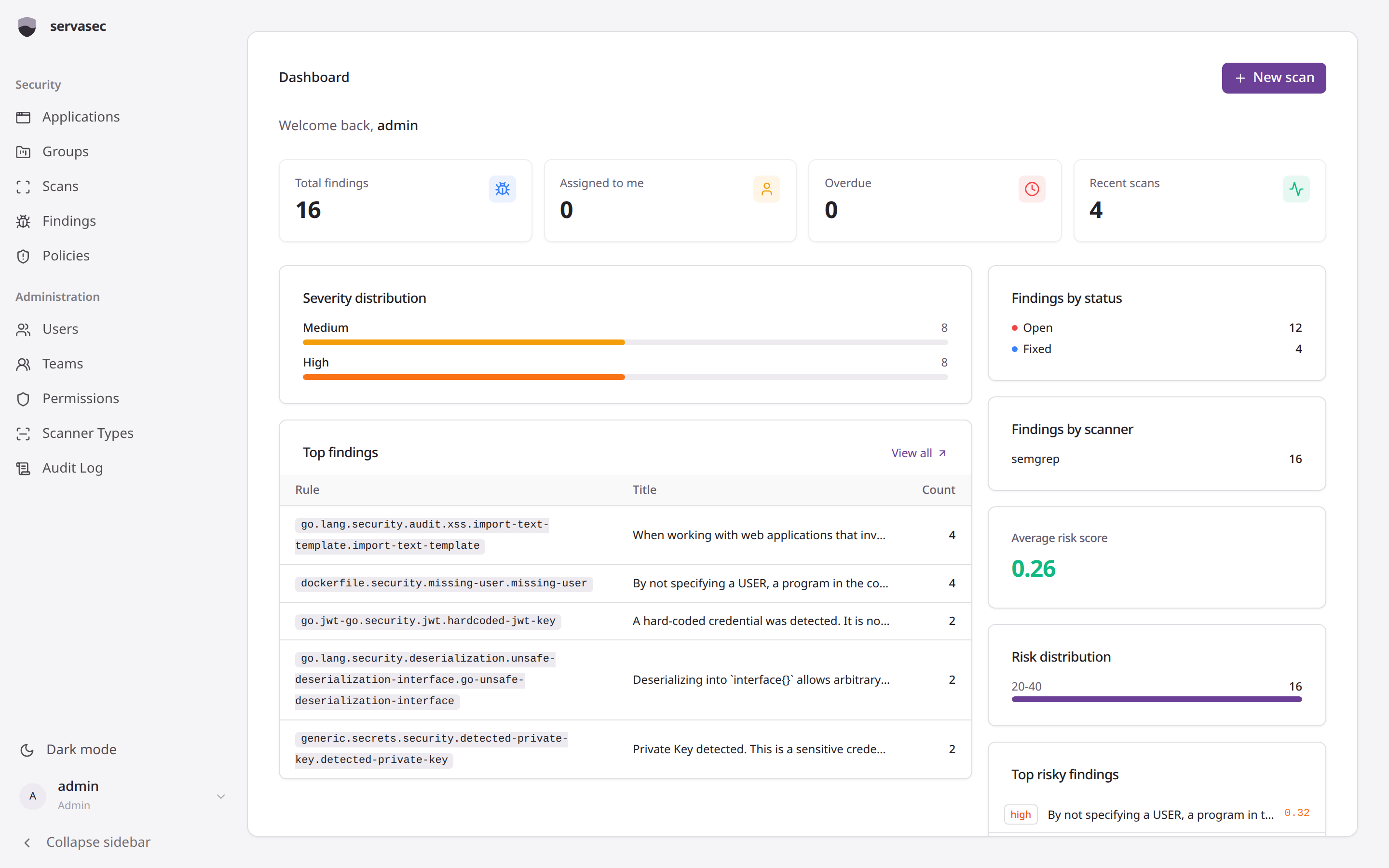This screenshot has width=1389, height=868.
Task: Click the Dark mode moon icon
Action: click(x=27, y=750)
